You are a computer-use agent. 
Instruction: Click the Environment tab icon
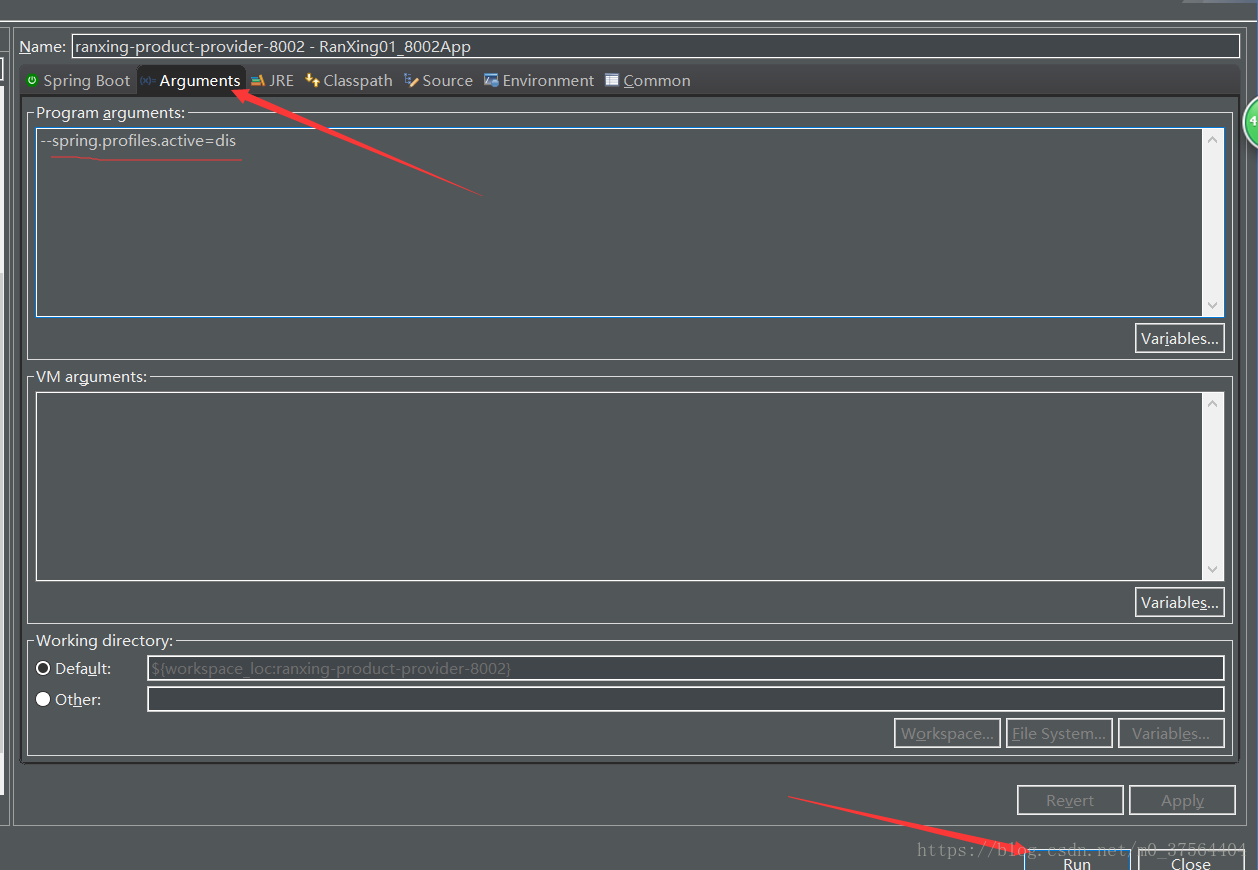click(491, 81)
